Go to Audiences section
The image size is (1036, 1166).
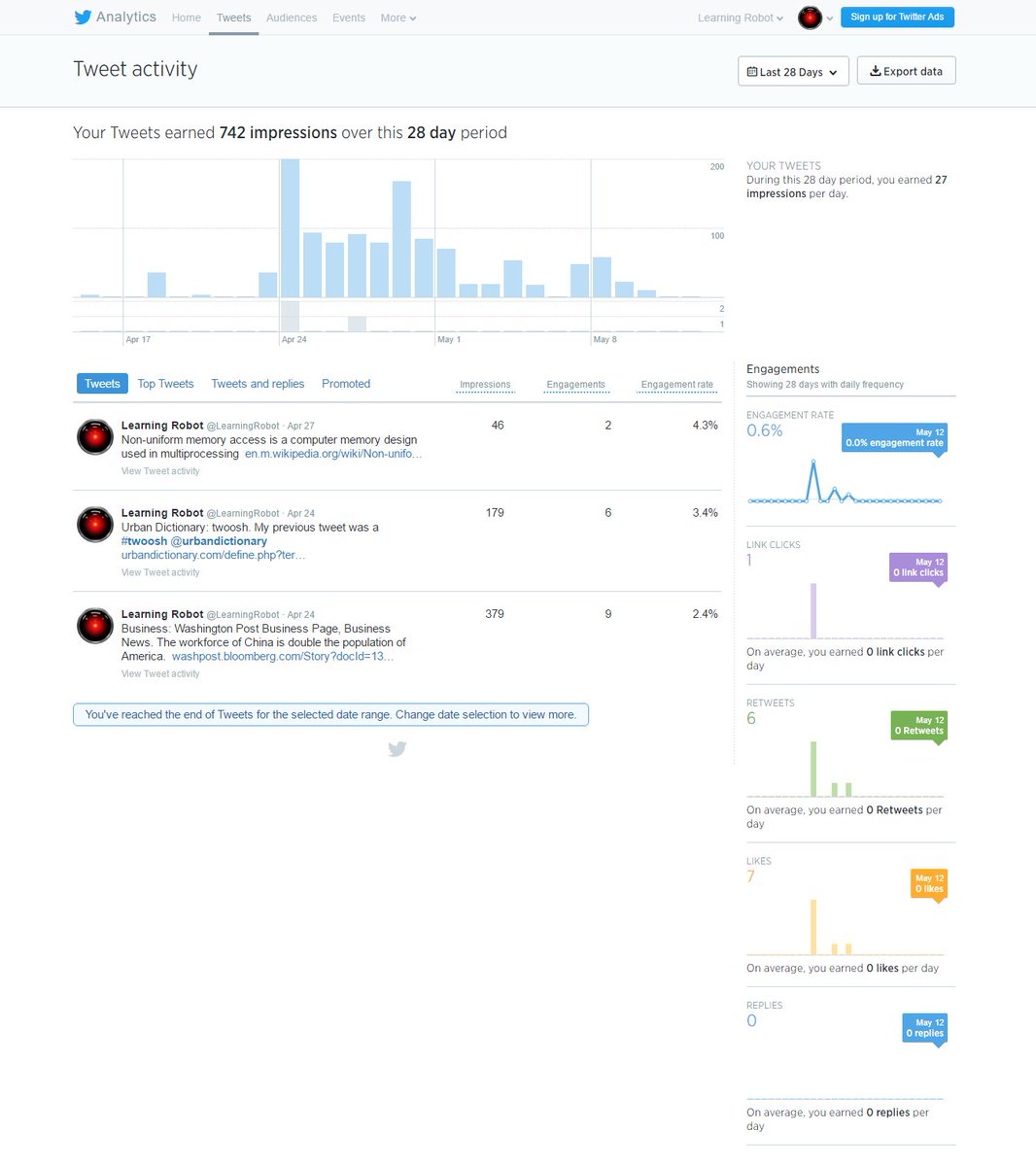[292, 17]
